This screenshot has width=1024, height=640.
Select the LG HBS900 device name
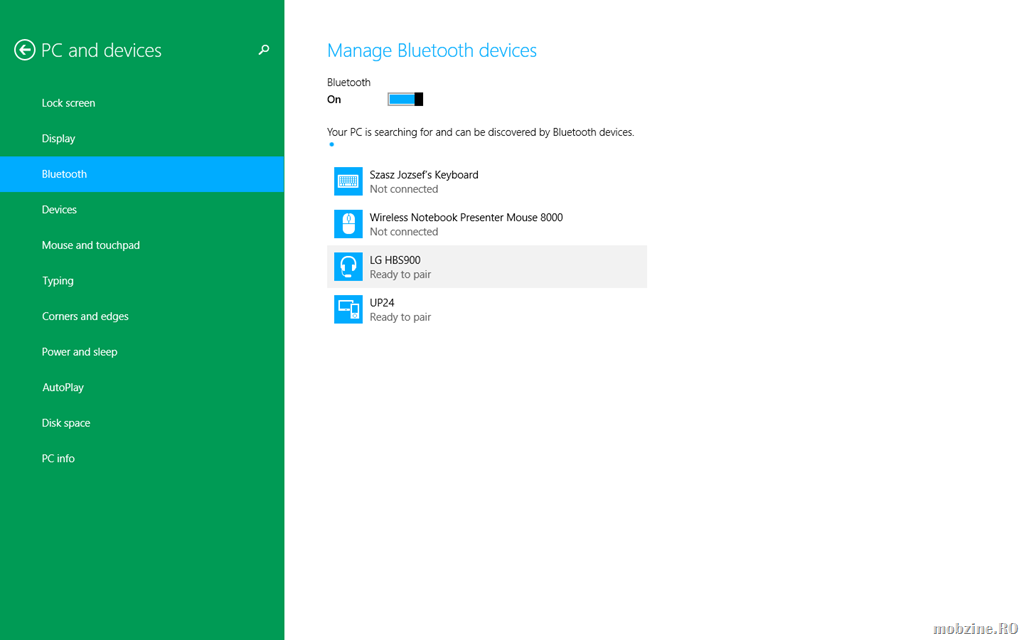[x=395, y=260]
